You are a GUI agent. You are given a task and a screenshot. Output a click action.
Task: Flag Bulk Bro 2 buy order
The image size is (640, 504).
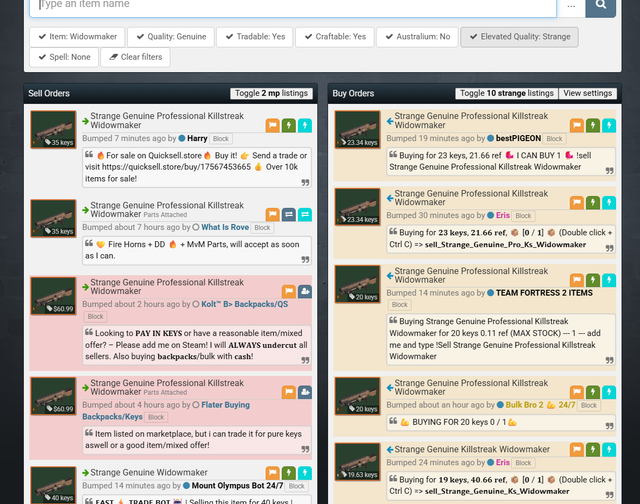[x=577, y=392]
